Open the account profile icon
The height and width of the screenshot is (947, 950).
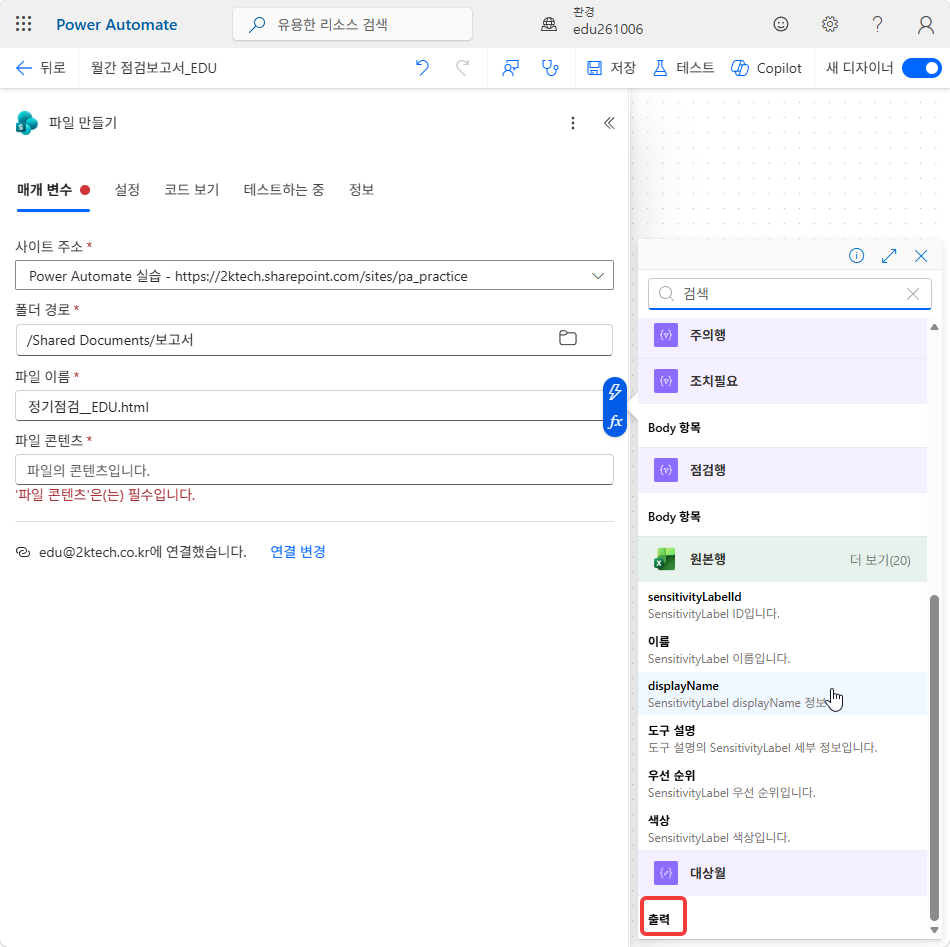coord(925,24)
